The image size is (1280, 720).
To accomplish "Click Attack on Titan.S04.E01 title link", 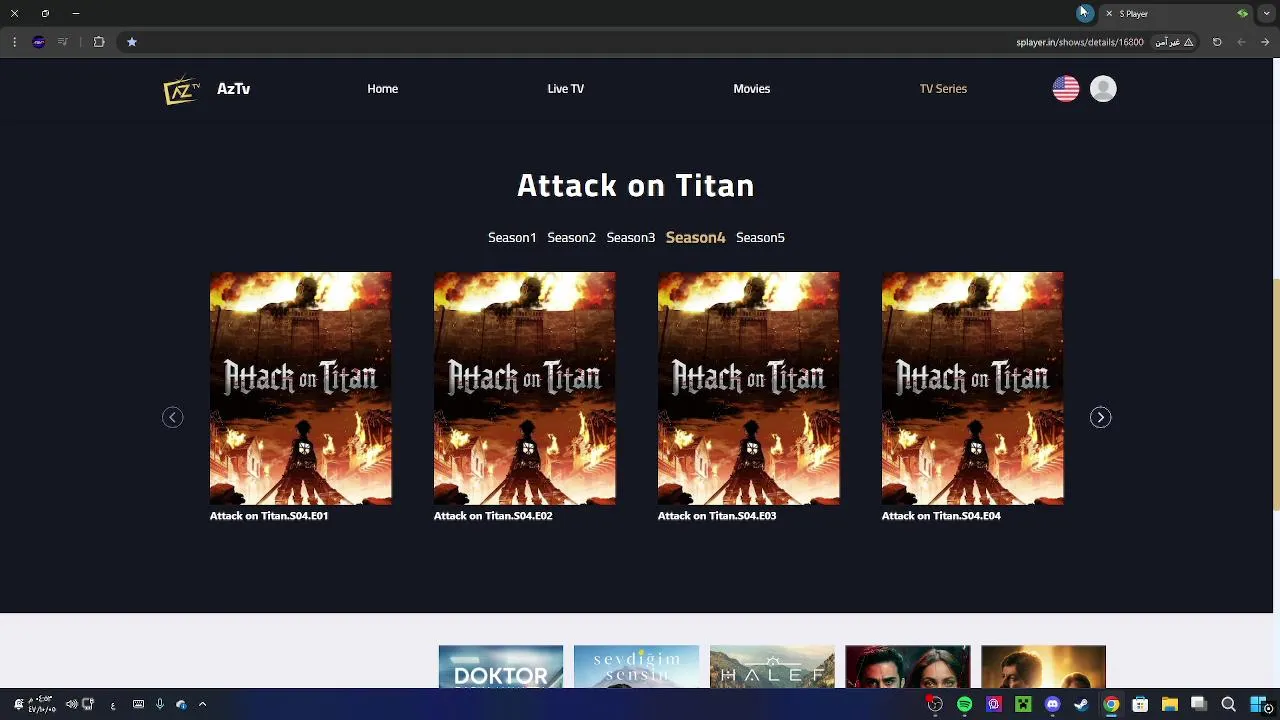I will 269,516.
